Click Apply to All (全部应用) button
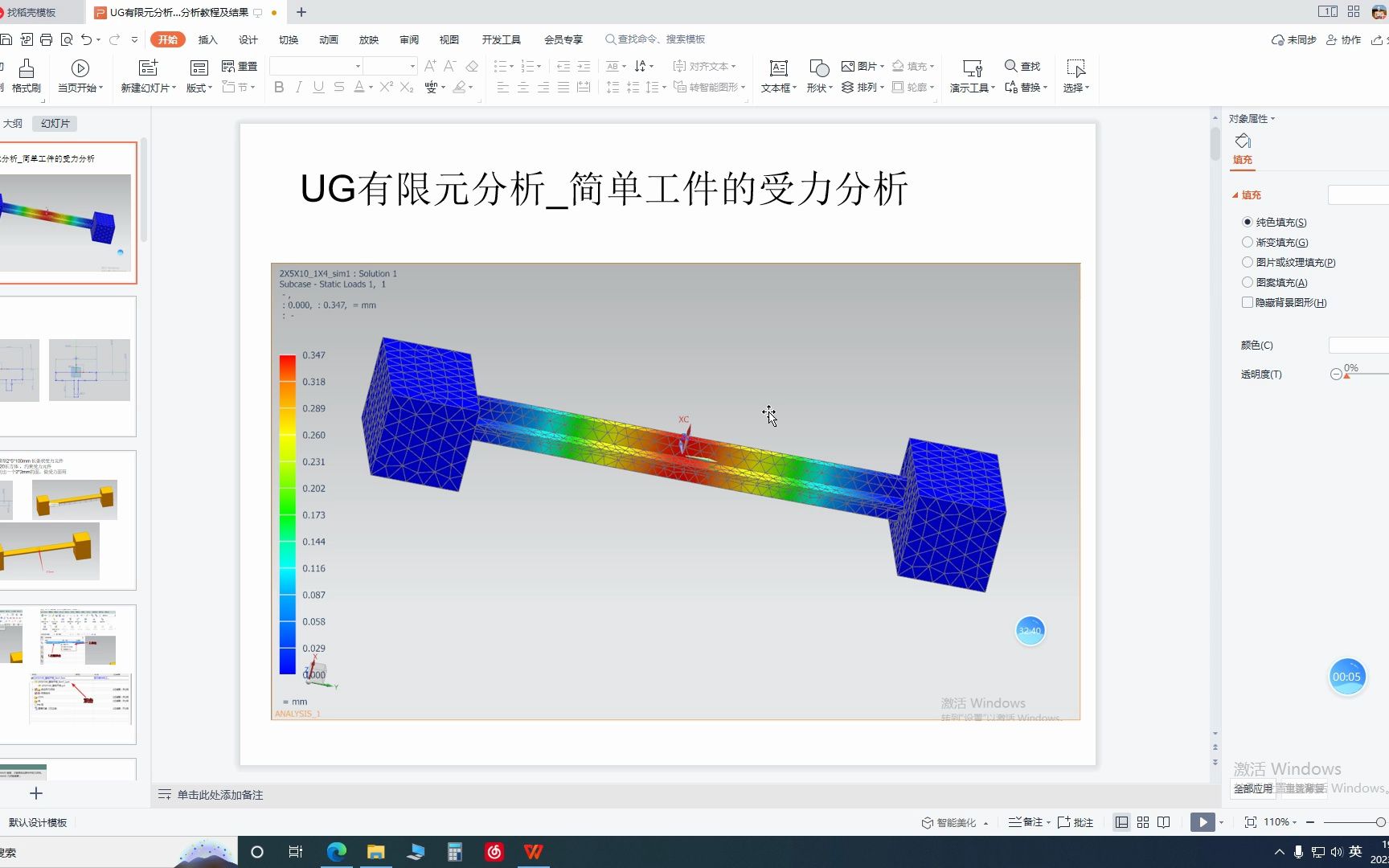This screenshot has height=868, width=1389. point(1253,788)
